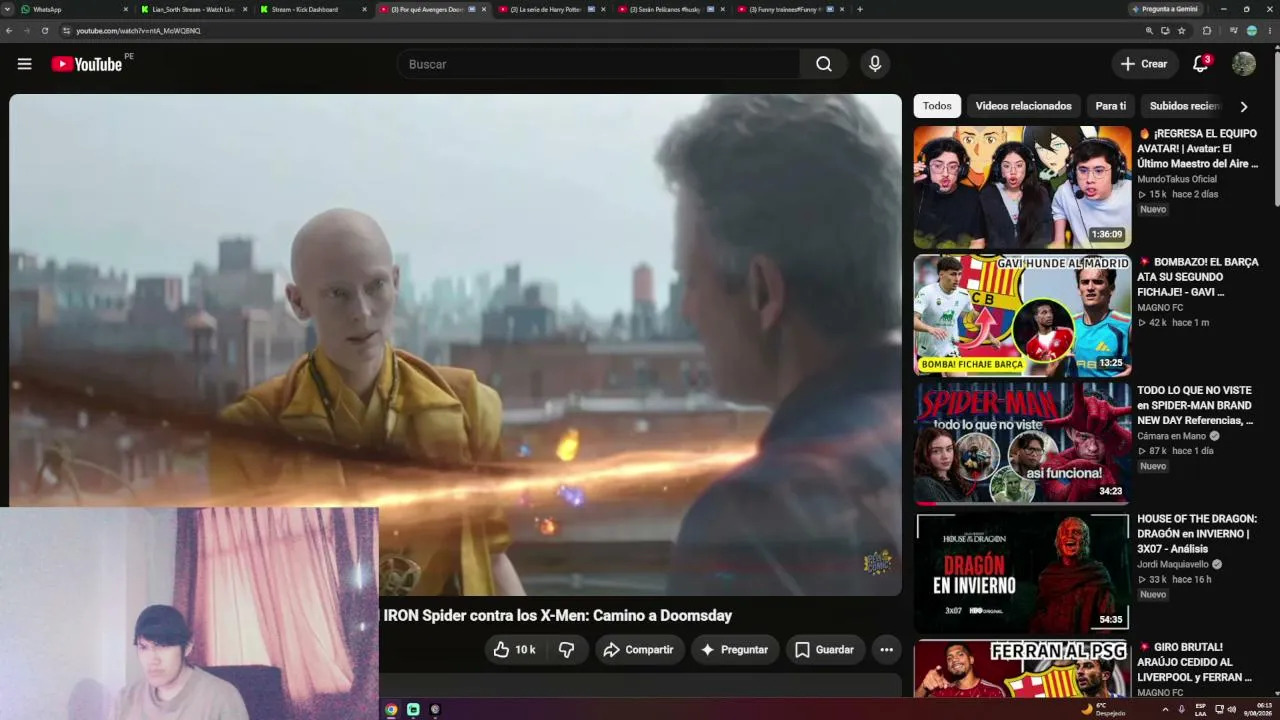Open the Dragón en Invierno thumbnail
1280x720 pixels.
click(1022, 573)
